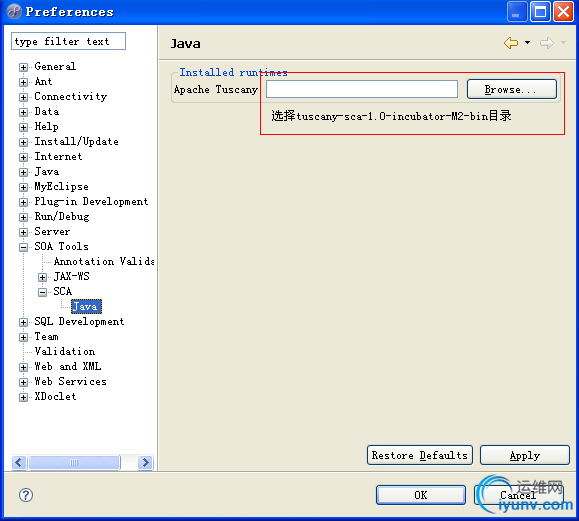Close the Preferences window
Screen dimensions: 579x521
[563, 12]
